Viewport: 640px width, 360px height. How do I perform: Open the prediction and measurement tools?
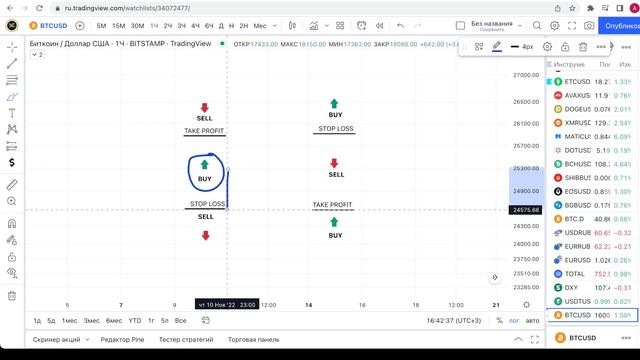click(12, 146)
